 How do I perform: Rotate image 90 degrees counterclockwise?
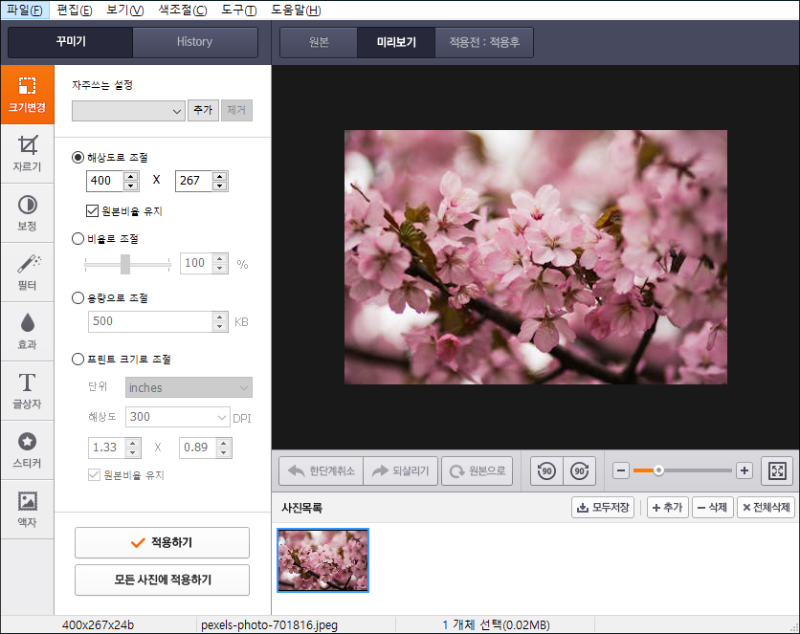click(x=546, y=471)
